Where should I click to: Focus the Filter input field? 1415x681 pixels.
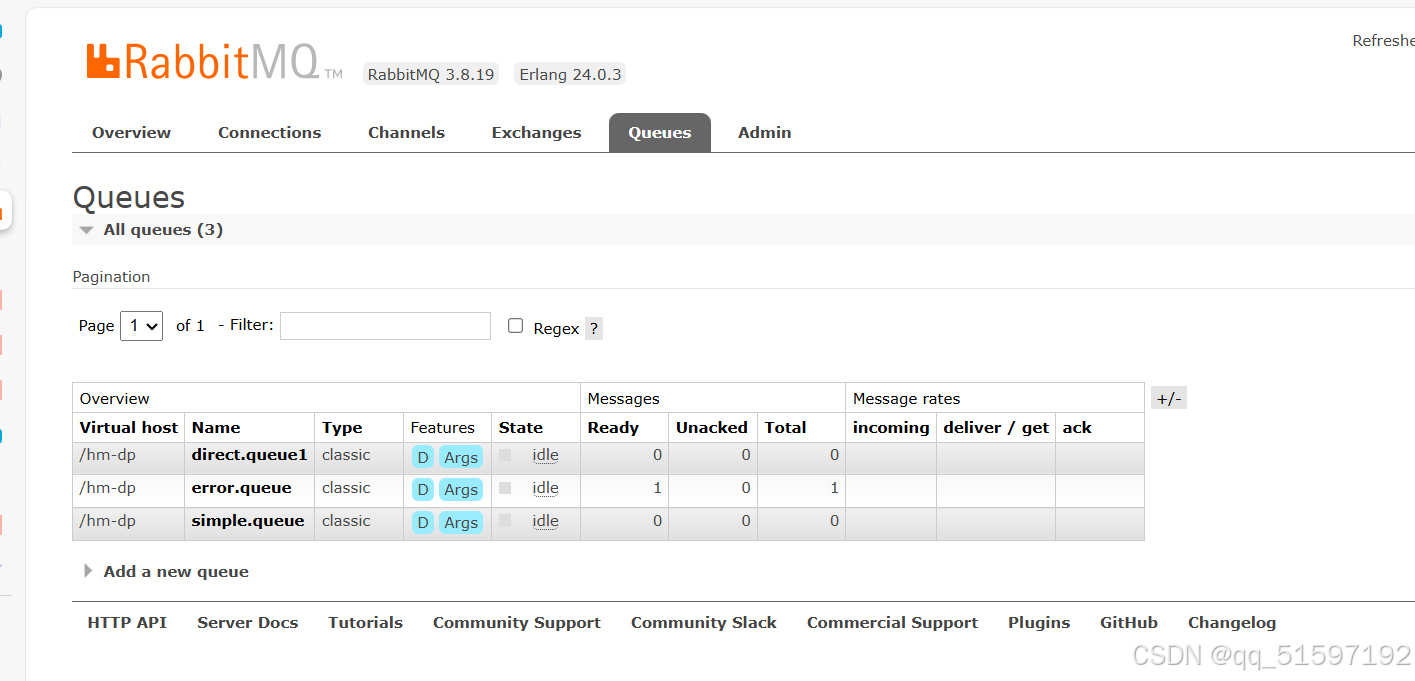click(x=385, y=326)
